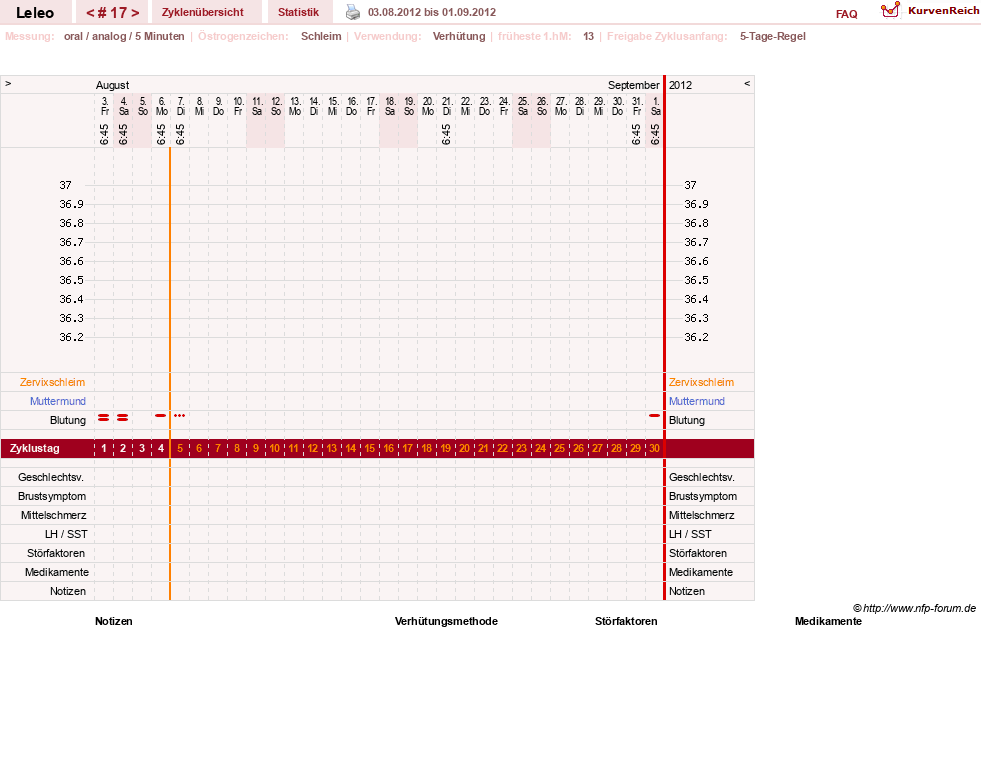The image size is (981, 780).
Task: Click the 'Verhütung' usage value
Action: coord(459,36)
